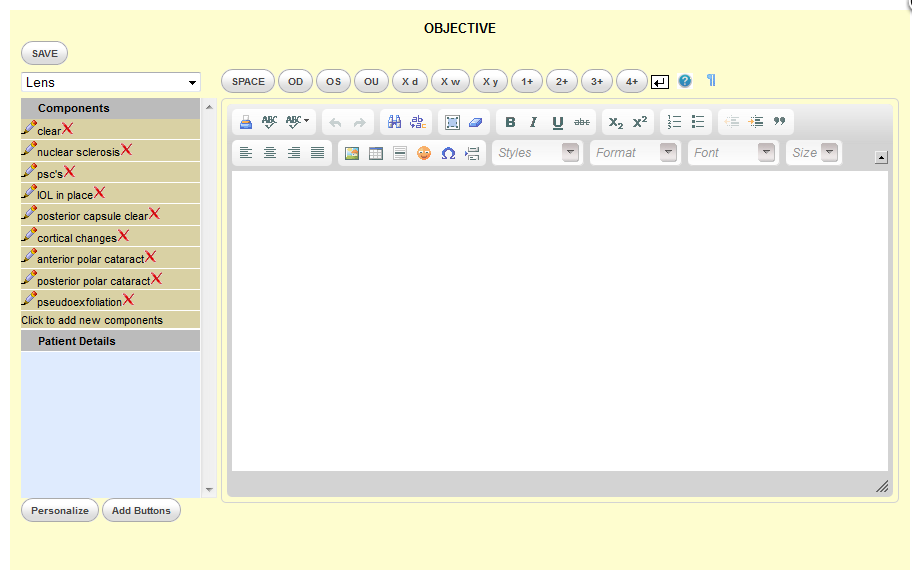Click the Find binoculars icon
912x570 pixels.
394,122
